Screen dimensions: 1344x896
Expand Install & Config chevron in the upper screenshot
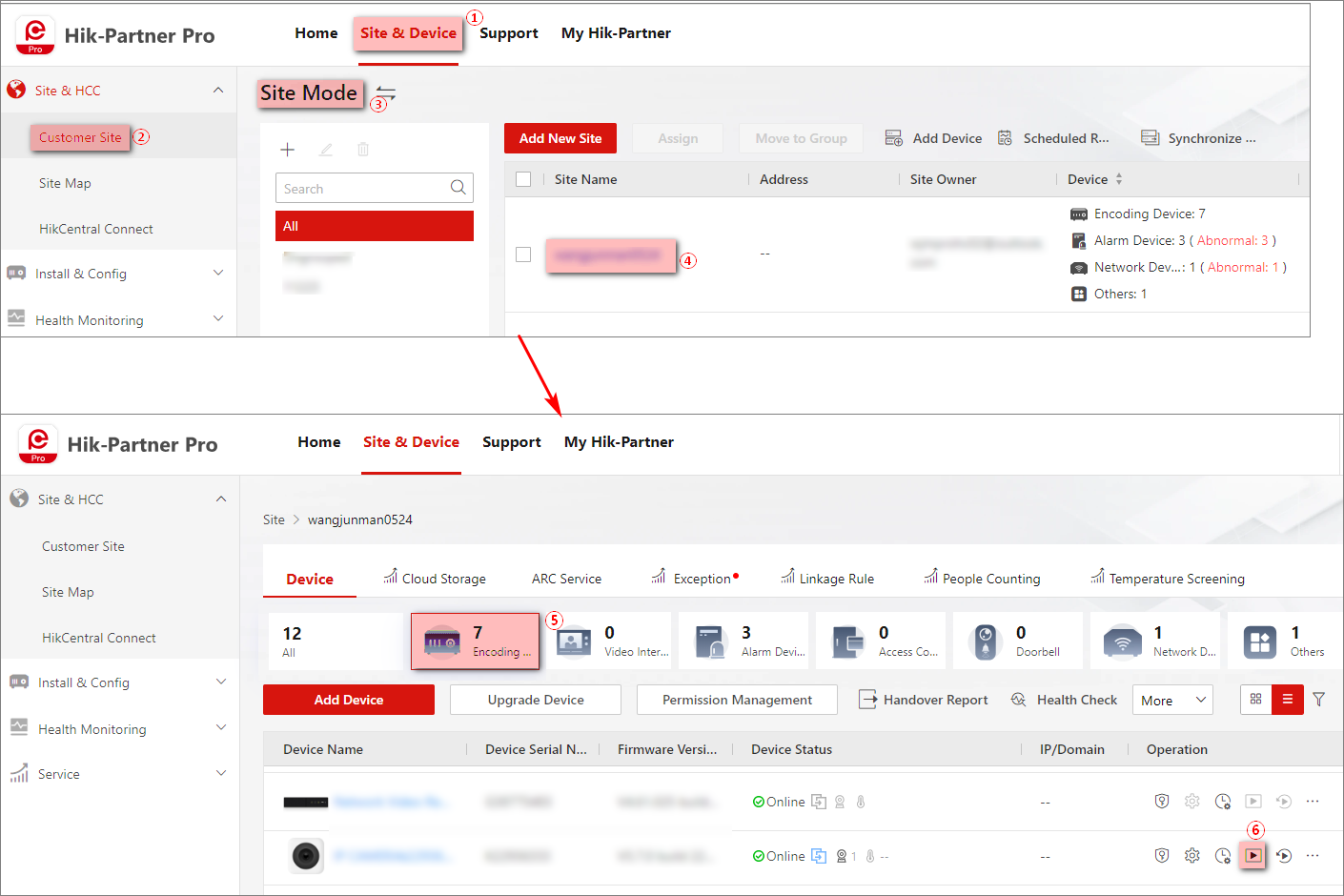[218, 273]
